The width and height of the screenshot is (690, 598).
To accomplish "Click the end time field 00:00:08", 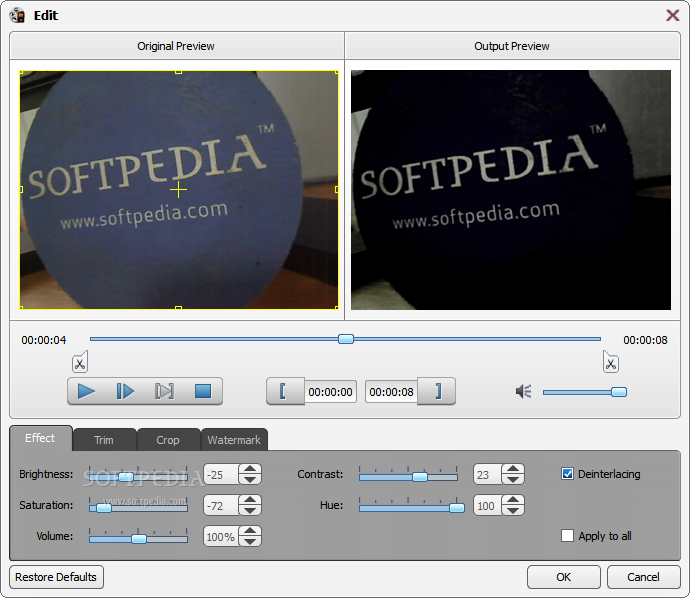I will [391, 392].
